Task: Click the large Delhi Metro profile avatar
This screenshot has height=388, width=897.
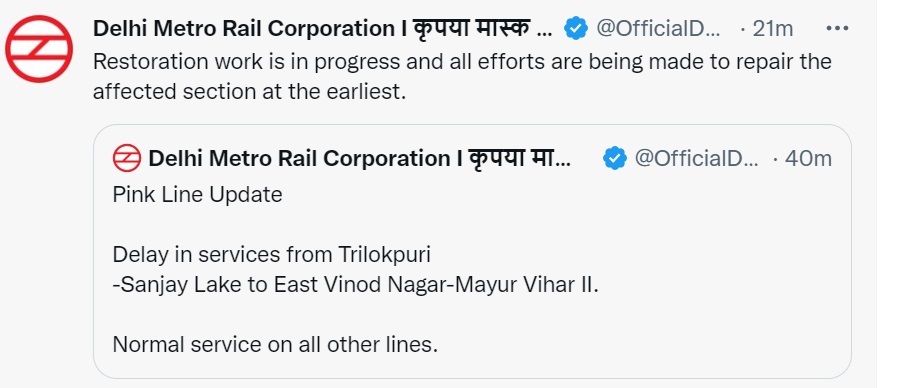Action: coord(39,49)
